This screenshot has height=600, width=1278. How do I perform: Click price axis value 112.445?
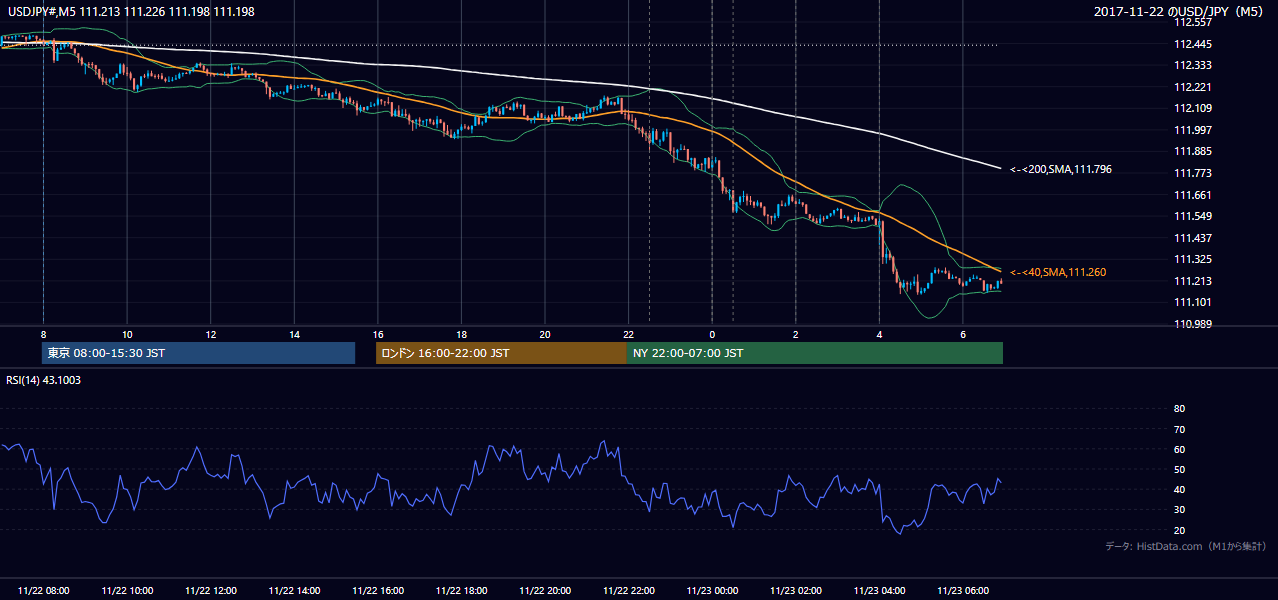(1192, 44)
